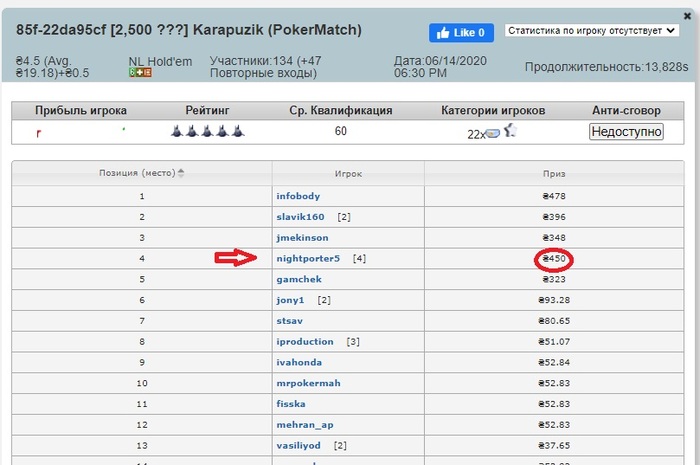The height and width of the screenshot is (465, 700).
Task: Open player gamchek's profile link
Action: tap(299, 279)
